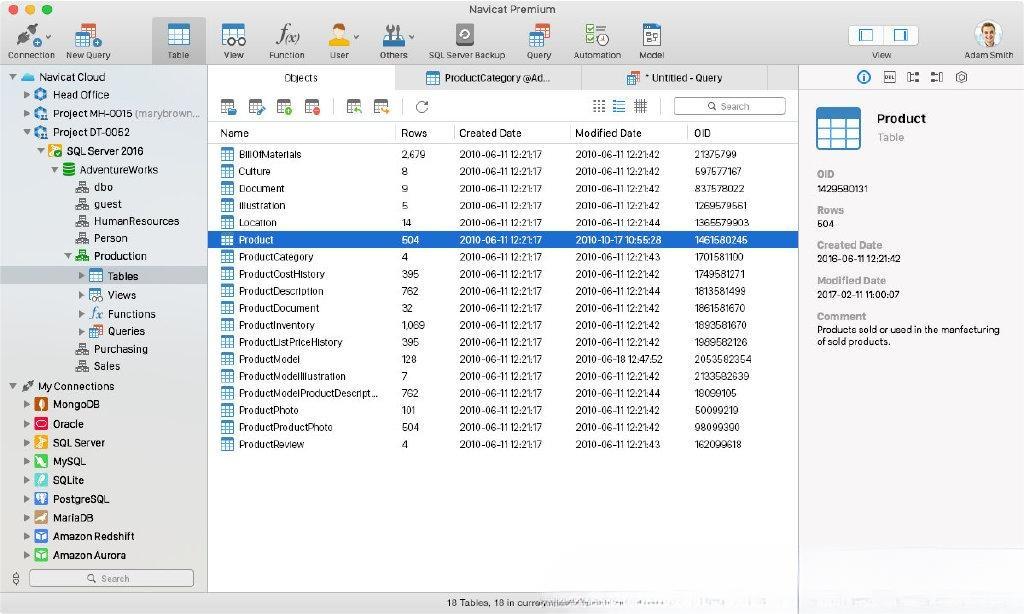Viewport: 1024px width, 614px height.
Task: Select the ProductCategory table row
Action: coord(503,257)
